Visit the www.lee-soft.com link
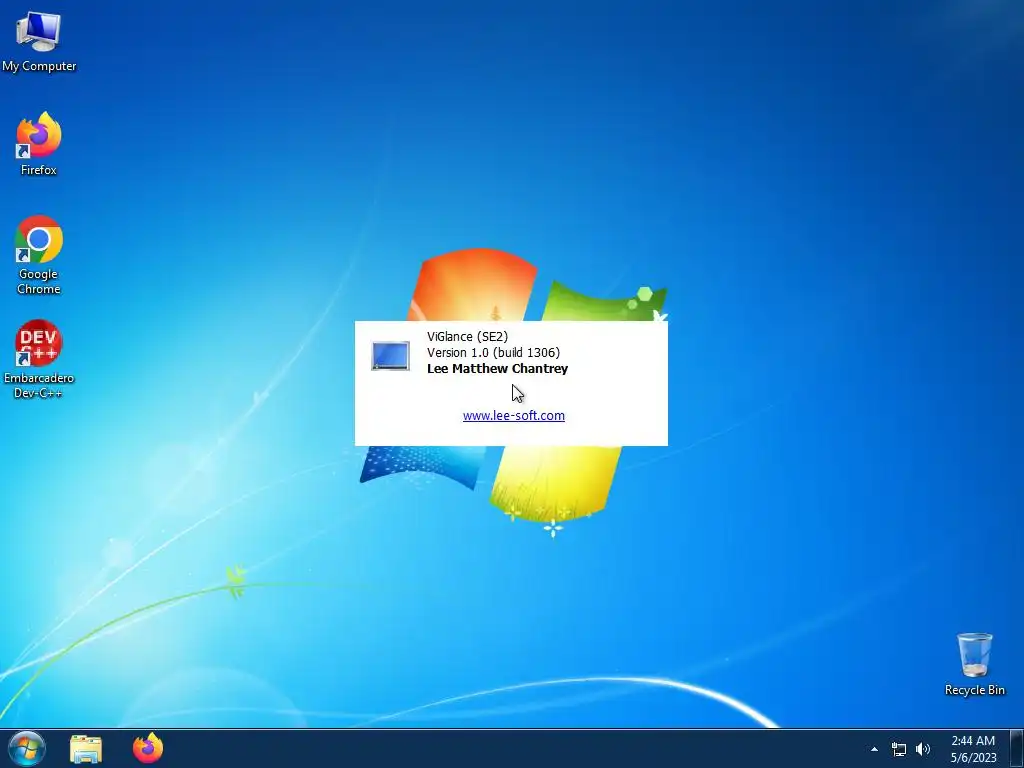Image resolution: width=1024 pixels, height=768 pixels. tap(514, 415)
